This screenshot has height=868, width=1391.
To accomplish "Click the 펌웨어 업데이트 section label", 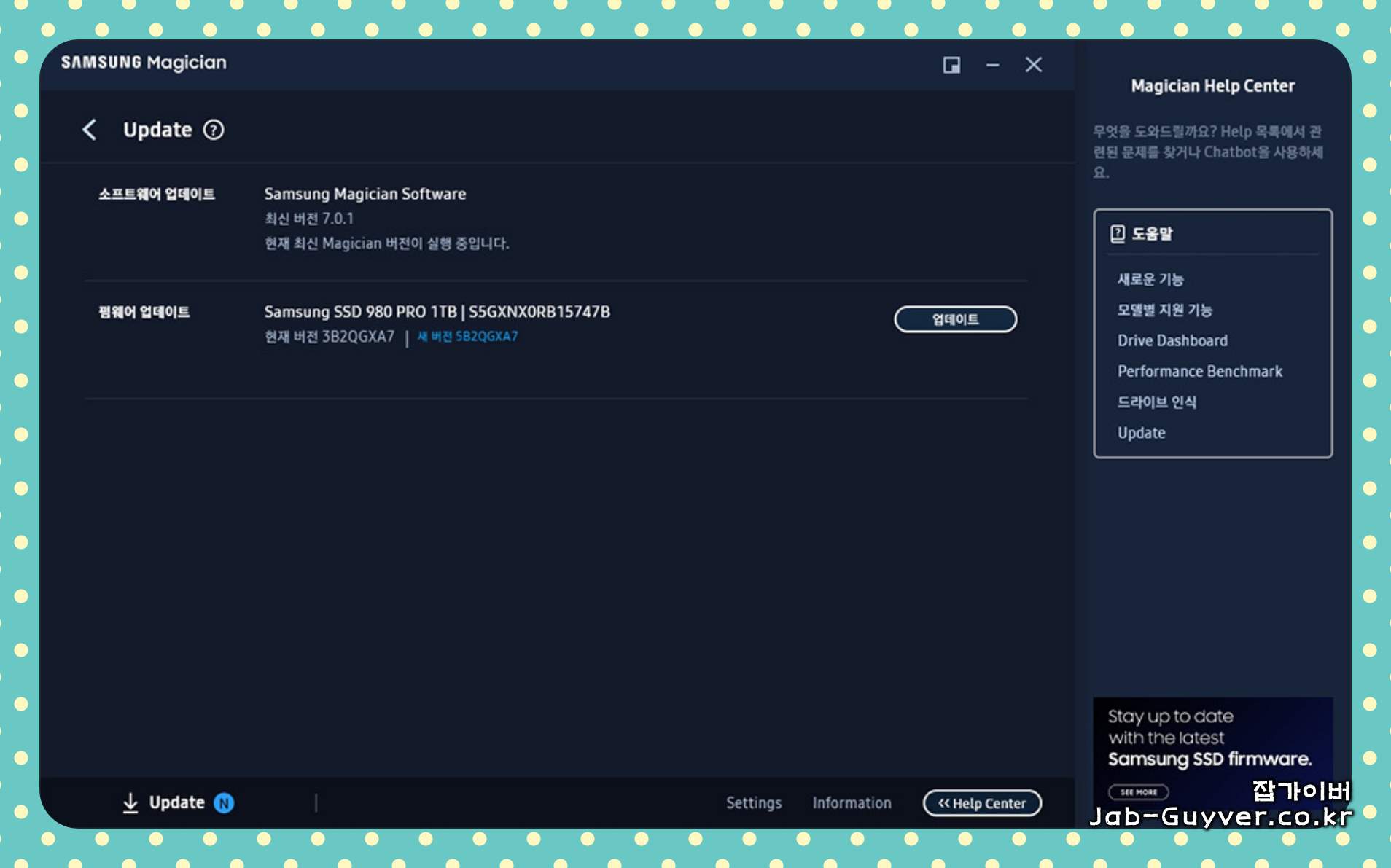I will click(144, 312).
